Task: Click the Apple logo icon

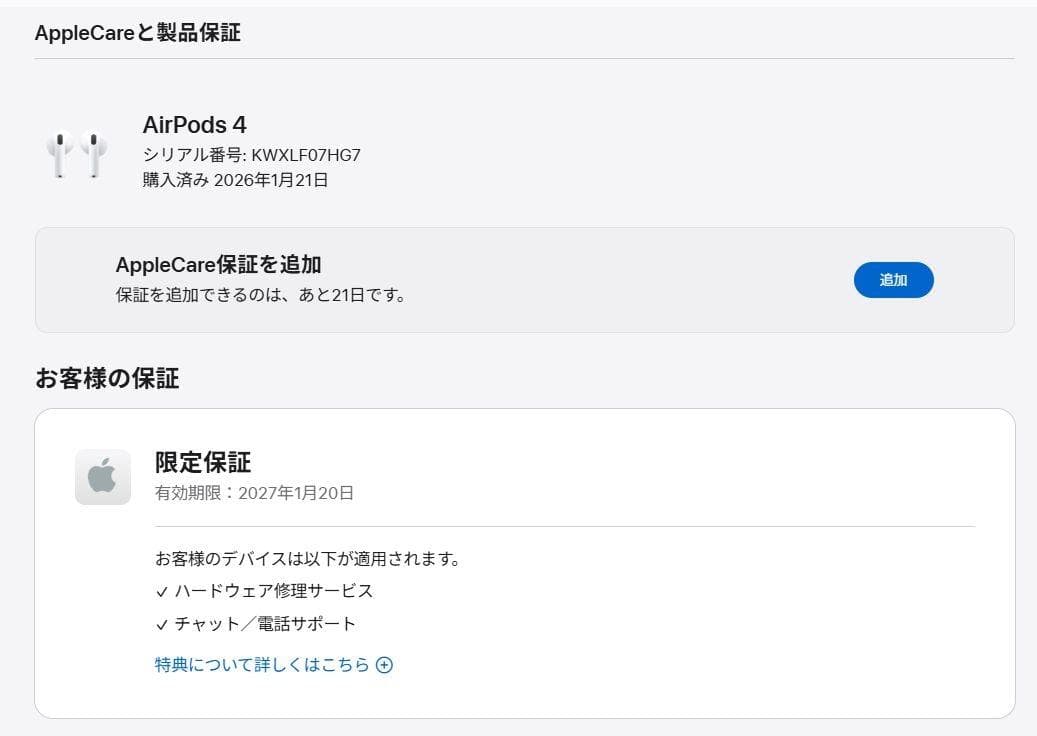Action: tap(102, 477)
